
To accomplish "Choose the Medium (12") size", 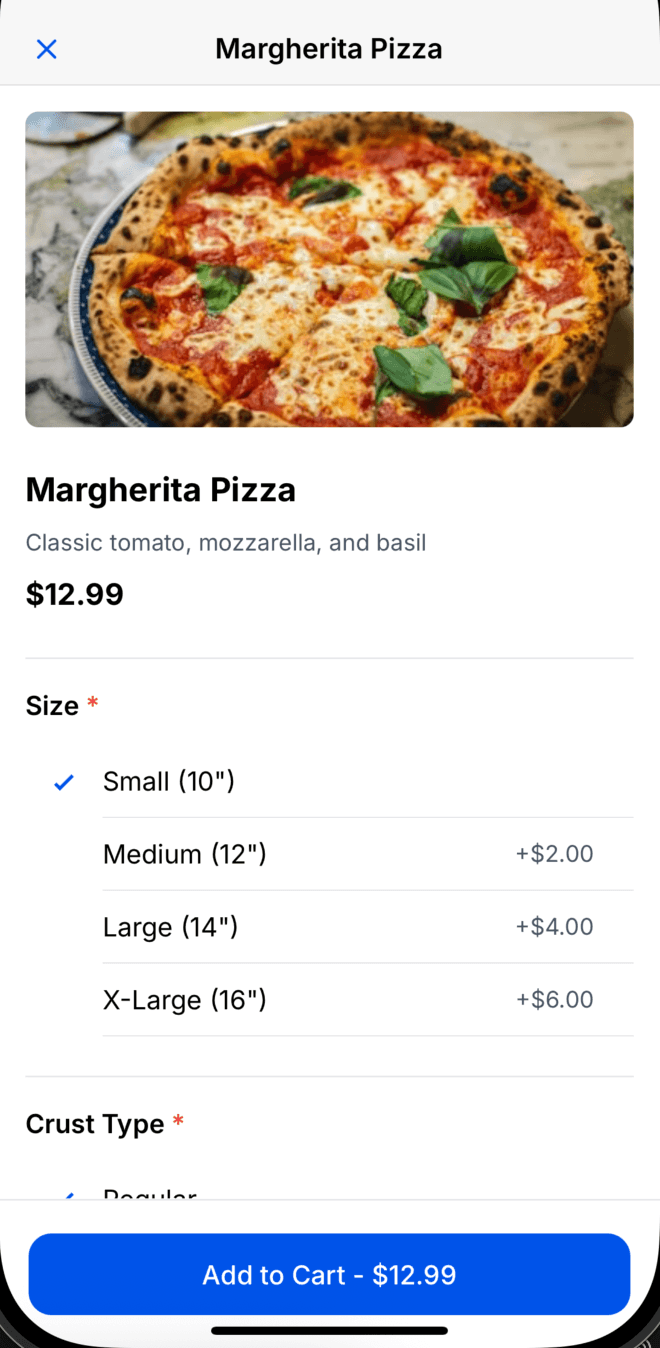I will coord(185,854).
